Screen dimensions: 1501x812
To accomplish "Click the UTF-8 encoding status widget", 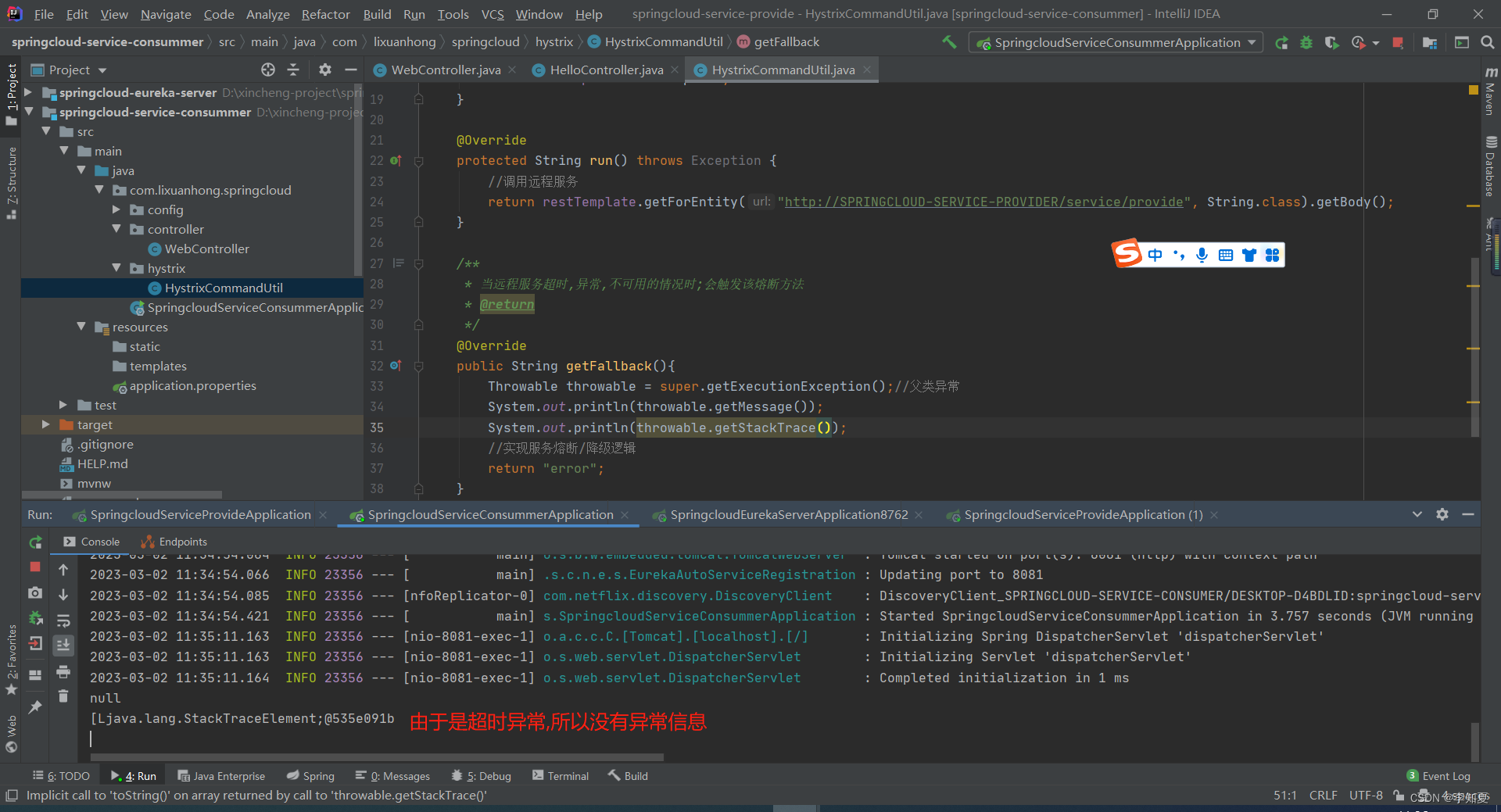I will [1366, 796].
